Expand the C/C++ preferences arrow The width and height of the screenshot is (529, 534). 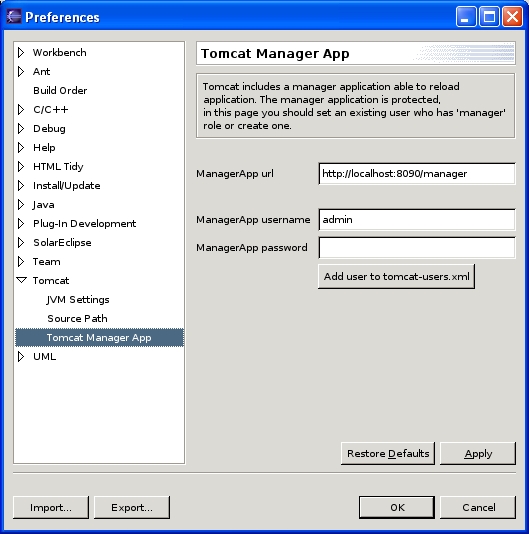point(21,110)
